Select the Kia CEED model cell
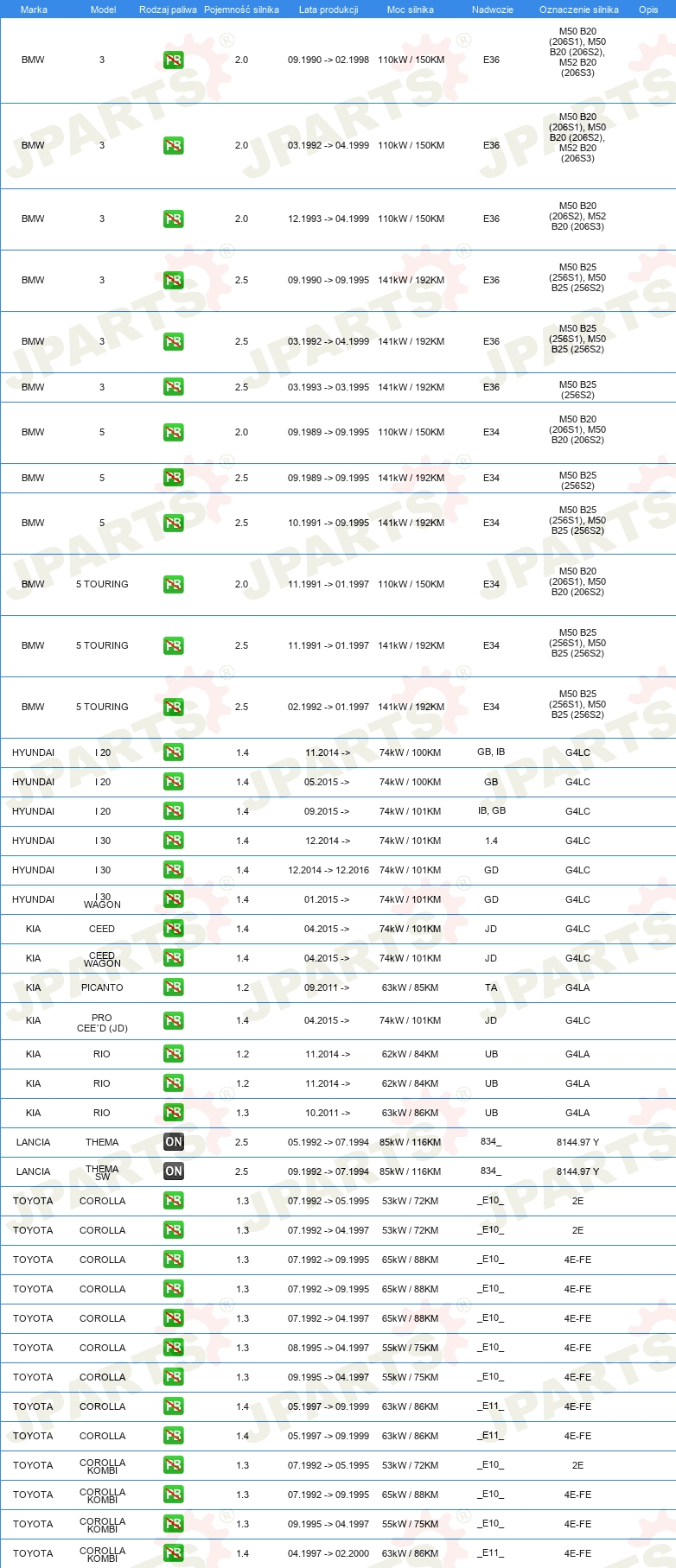The image size is (676, 1568). point(102,929)
